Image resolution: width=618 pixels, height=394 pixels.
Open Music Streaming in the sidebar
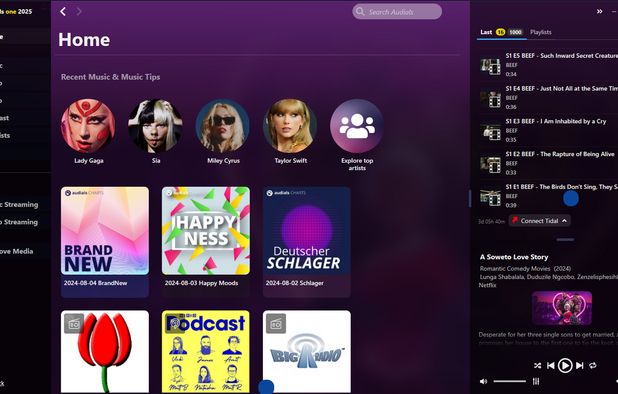(x=19, y=204)
